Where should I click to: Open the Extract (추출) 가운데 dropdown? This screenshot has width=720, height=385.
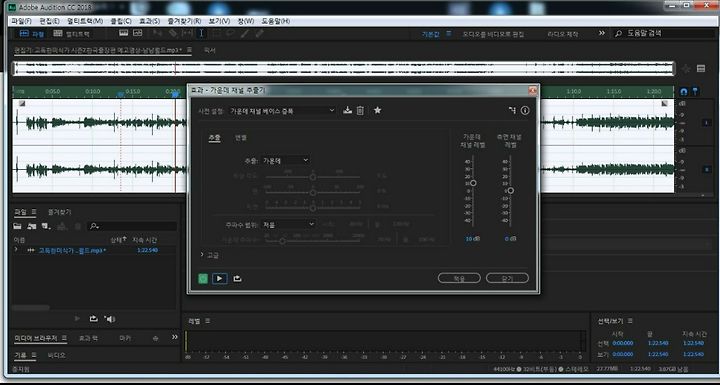pos(285,160)
